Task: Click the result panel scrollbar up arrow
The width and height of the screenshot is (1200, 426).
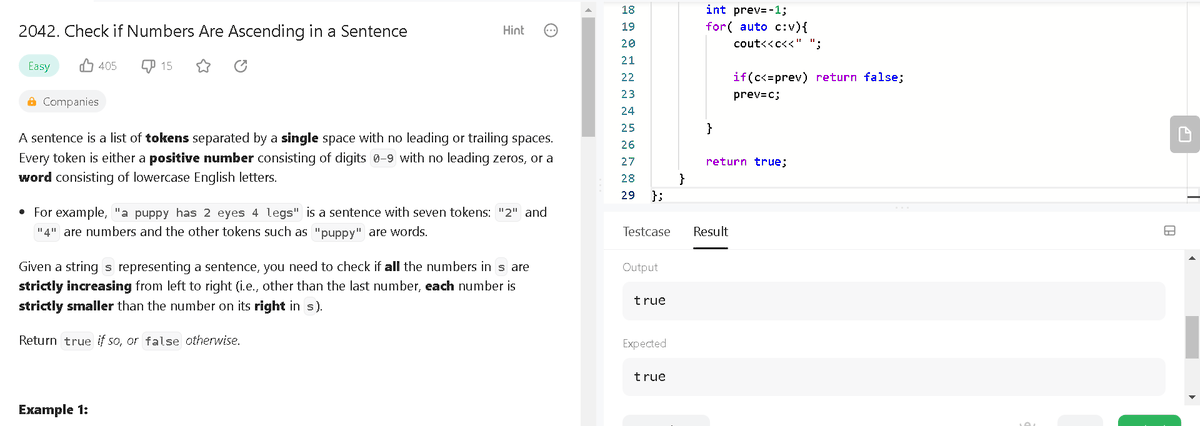Action: 1191,257
